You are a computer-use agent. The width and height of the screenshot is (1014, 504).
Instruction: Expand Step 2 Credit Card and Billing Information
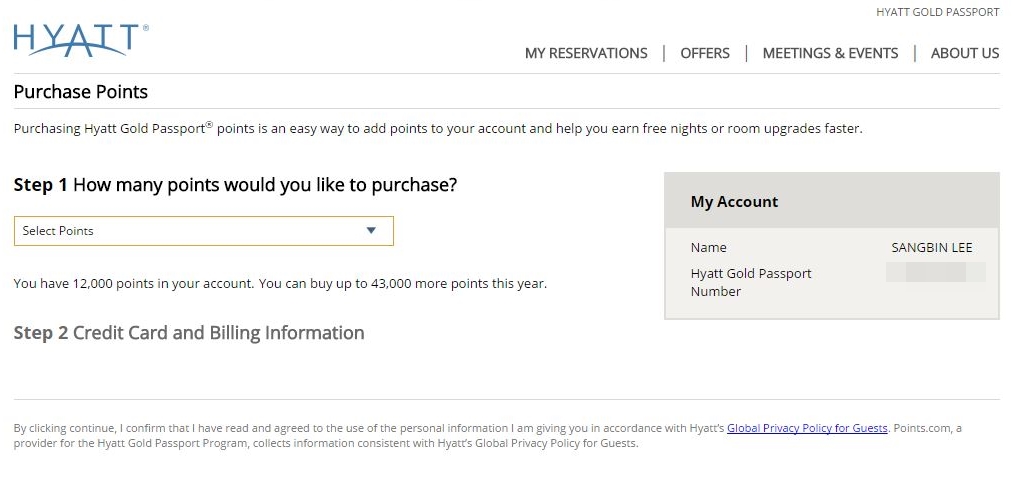[189, 333]
